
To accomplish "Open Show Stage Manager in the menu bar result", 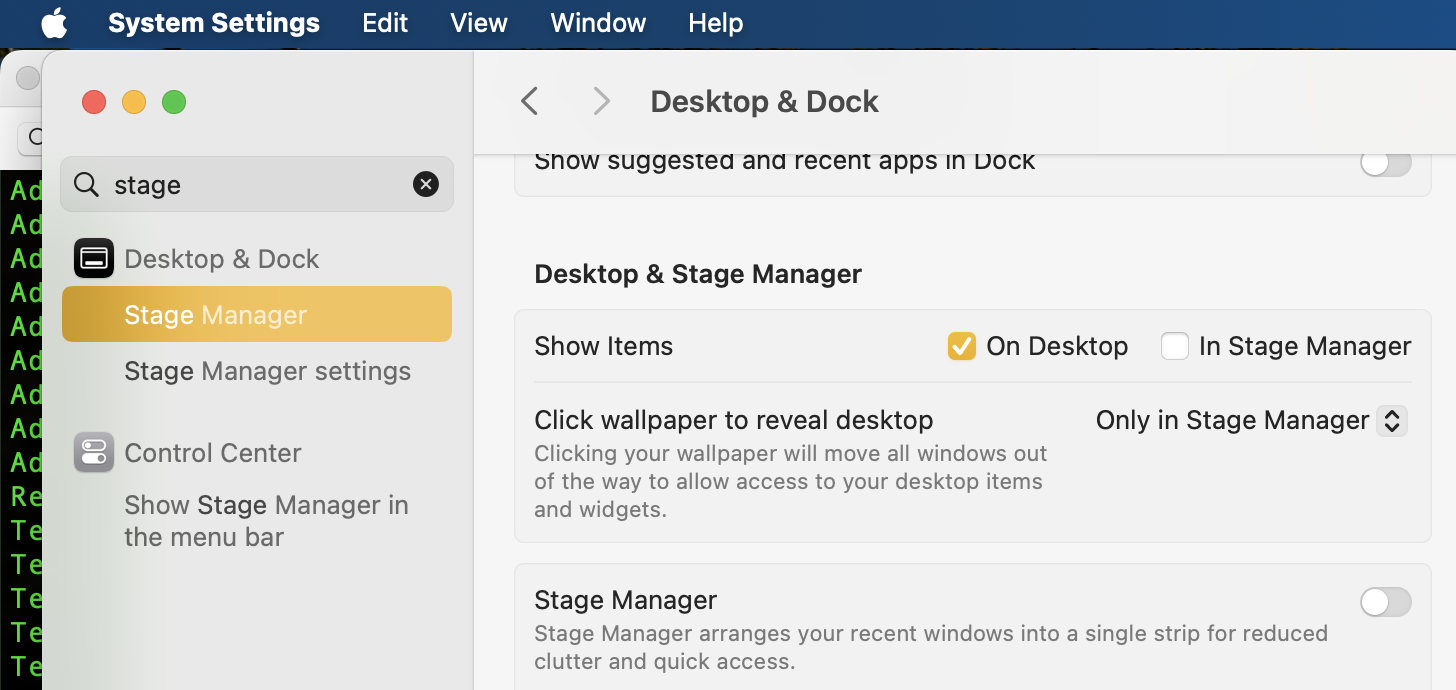I will click(x=266, y=521).
